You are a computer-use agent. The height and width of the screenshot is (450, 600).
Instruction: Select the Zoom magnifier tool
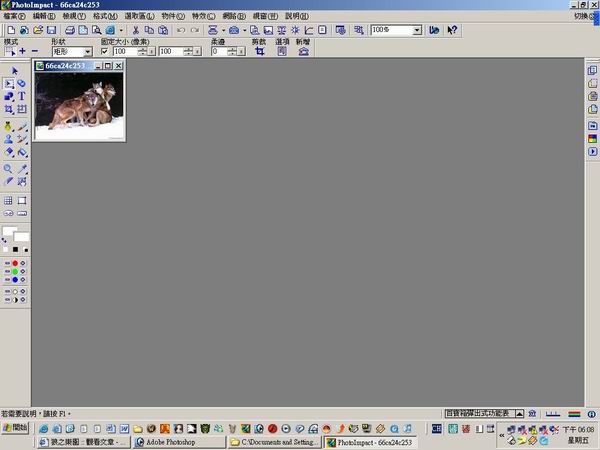coord(8,169)
